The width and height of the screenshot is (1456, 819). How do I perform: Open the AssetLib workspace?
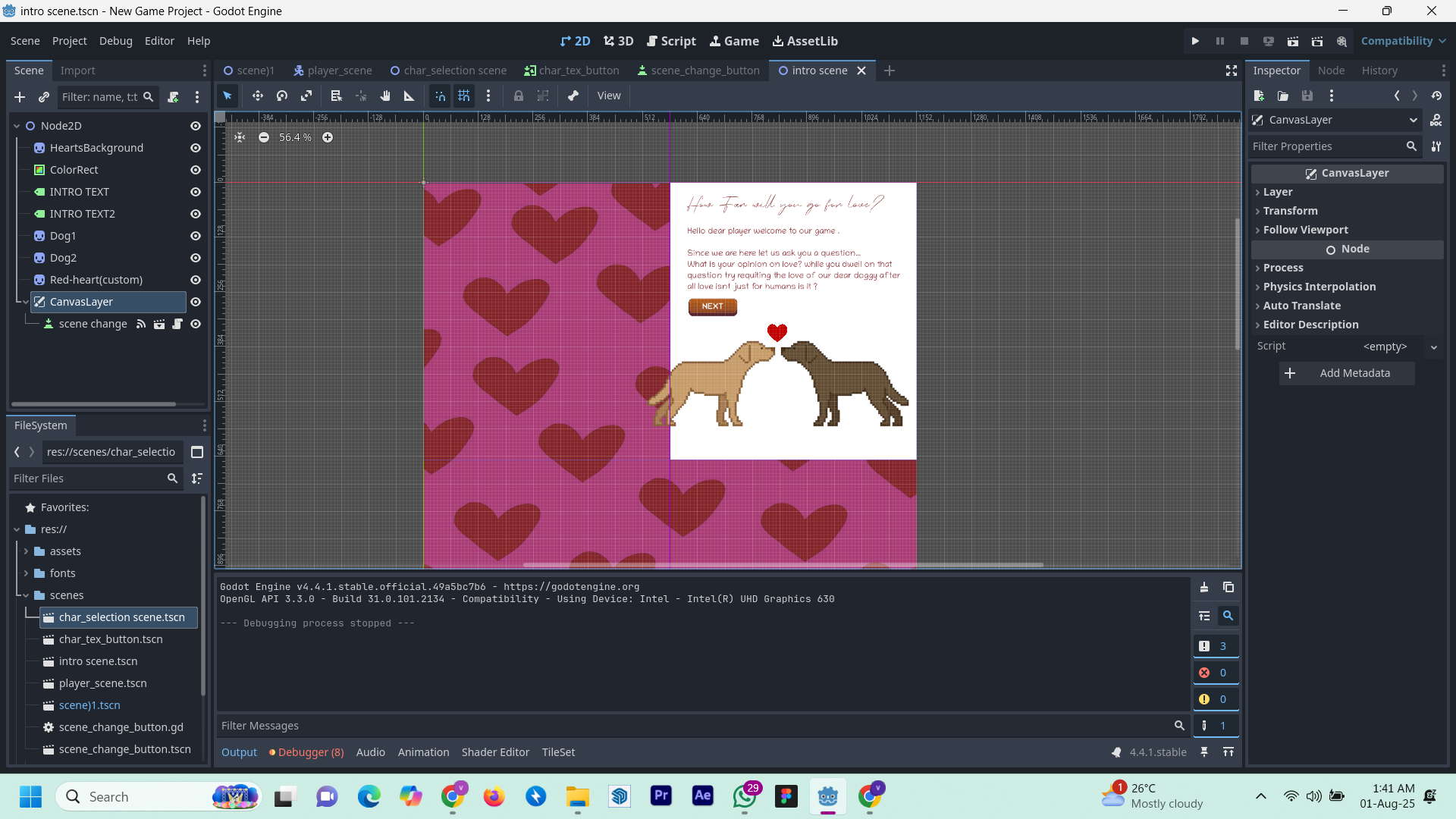click(x=805, y=41)
